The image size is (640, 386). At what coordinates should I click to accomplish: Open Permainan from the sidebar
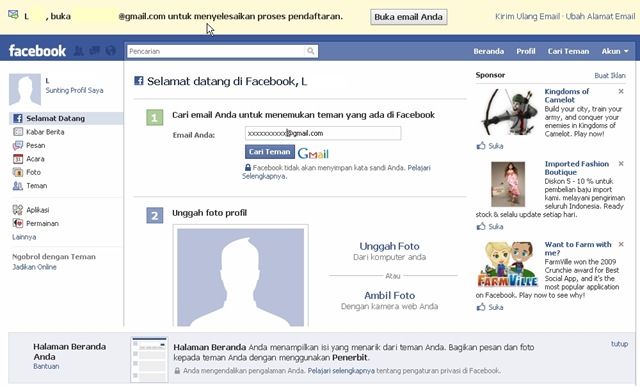coord(42,223)
